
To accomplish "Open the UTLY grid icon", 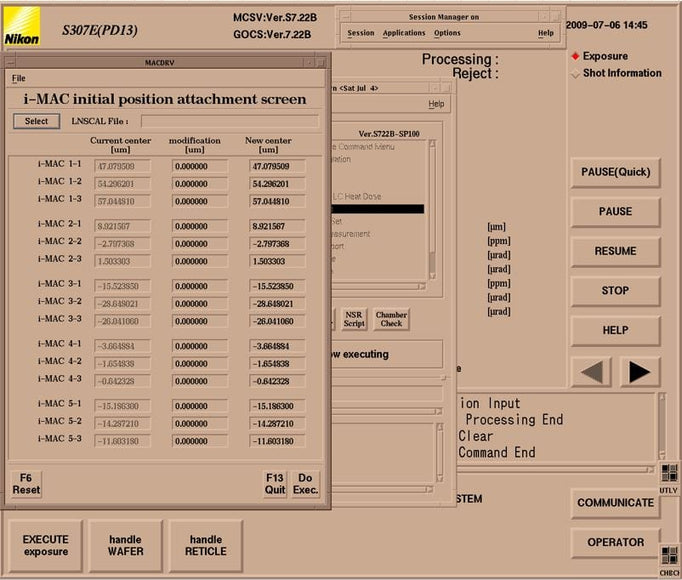I will pos(669,473).
